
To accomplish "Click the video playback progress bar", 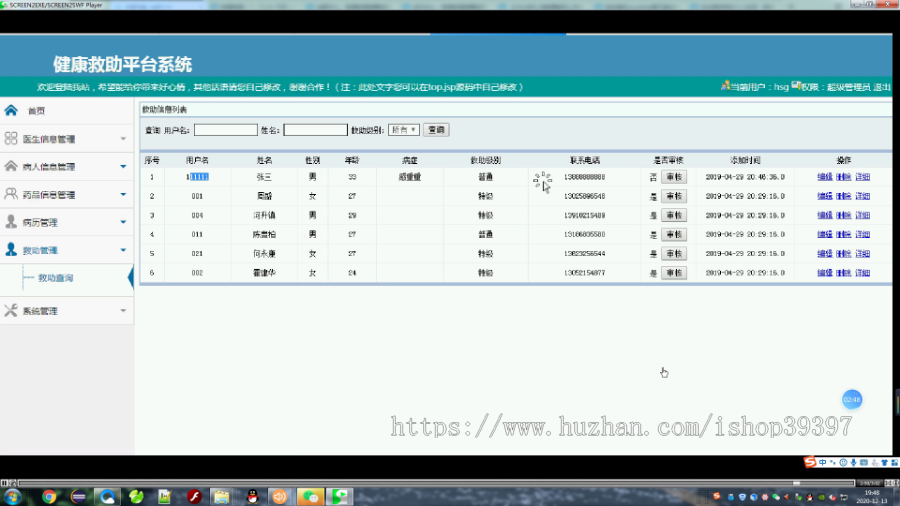I will tap(436, 483).
